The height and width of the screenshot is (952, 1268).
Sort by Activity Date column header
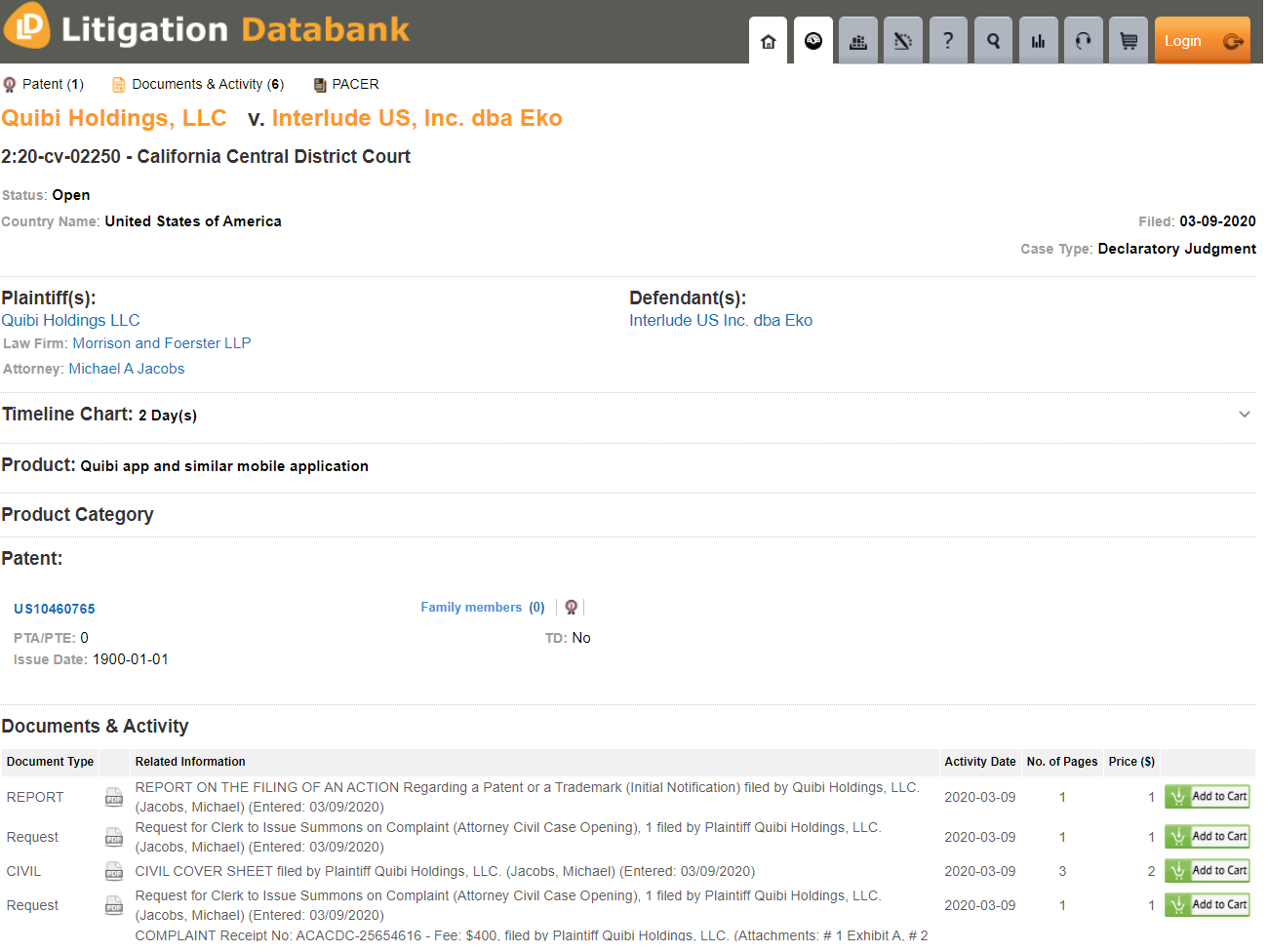pyautogui.click(x=980, y=762)
